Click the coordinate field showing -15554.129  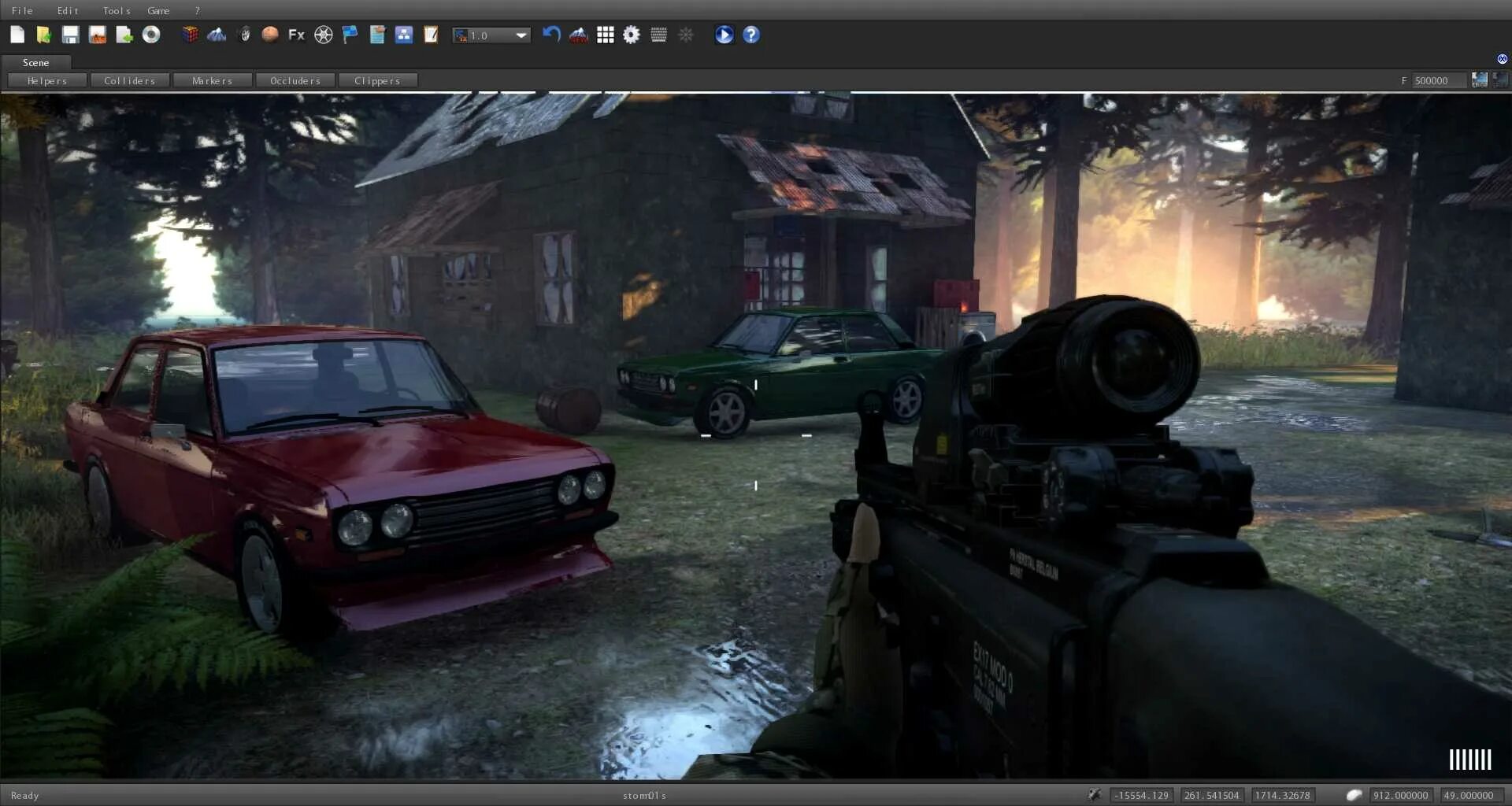pyautogui.click(x=1142, y=795)
